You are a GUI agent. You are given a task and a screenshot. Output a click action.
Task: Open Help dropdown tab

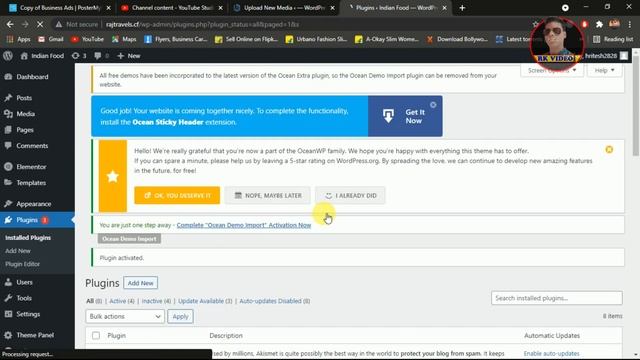coord(604,71)
